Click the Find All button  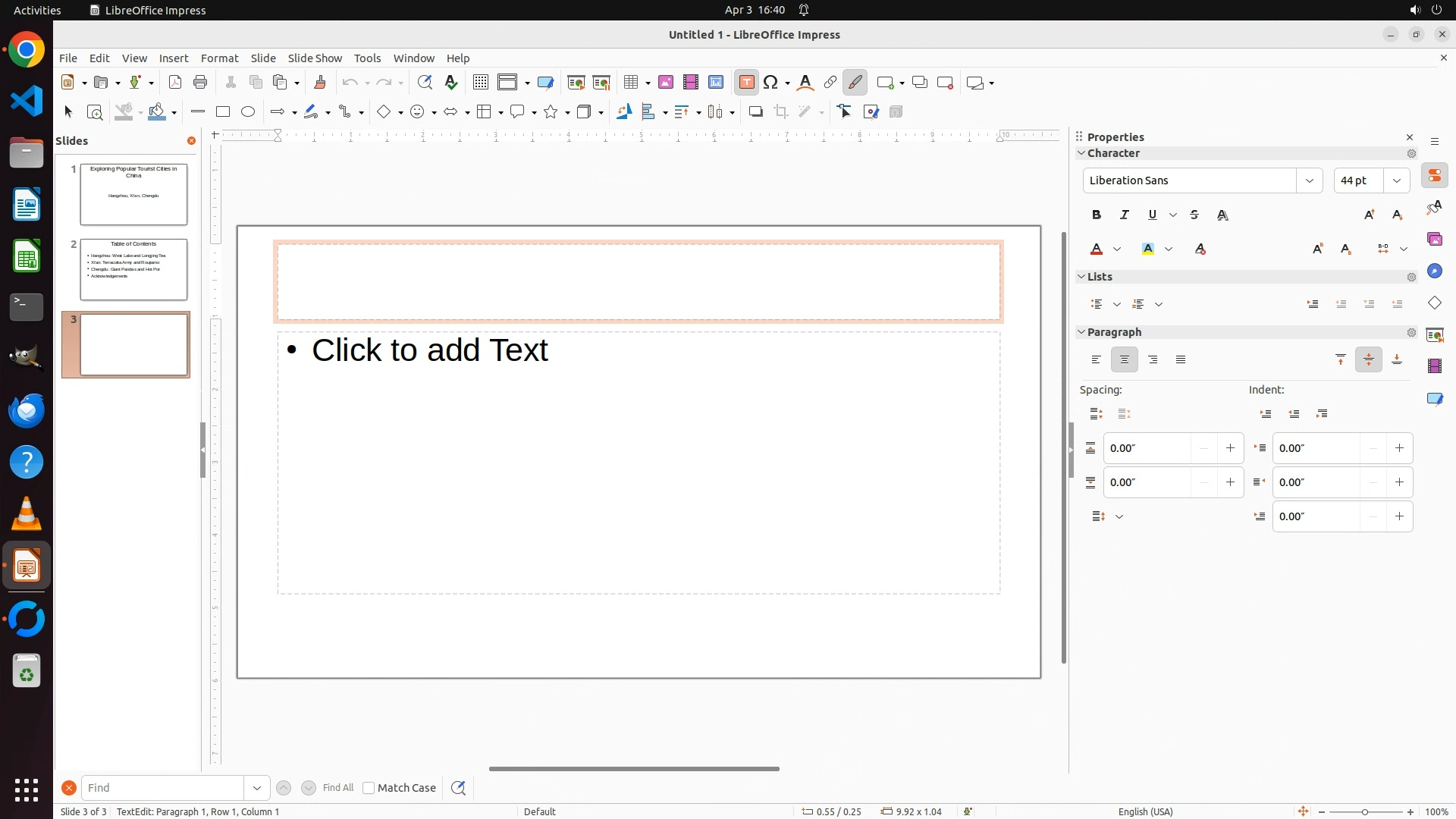[x=338, y=788]
